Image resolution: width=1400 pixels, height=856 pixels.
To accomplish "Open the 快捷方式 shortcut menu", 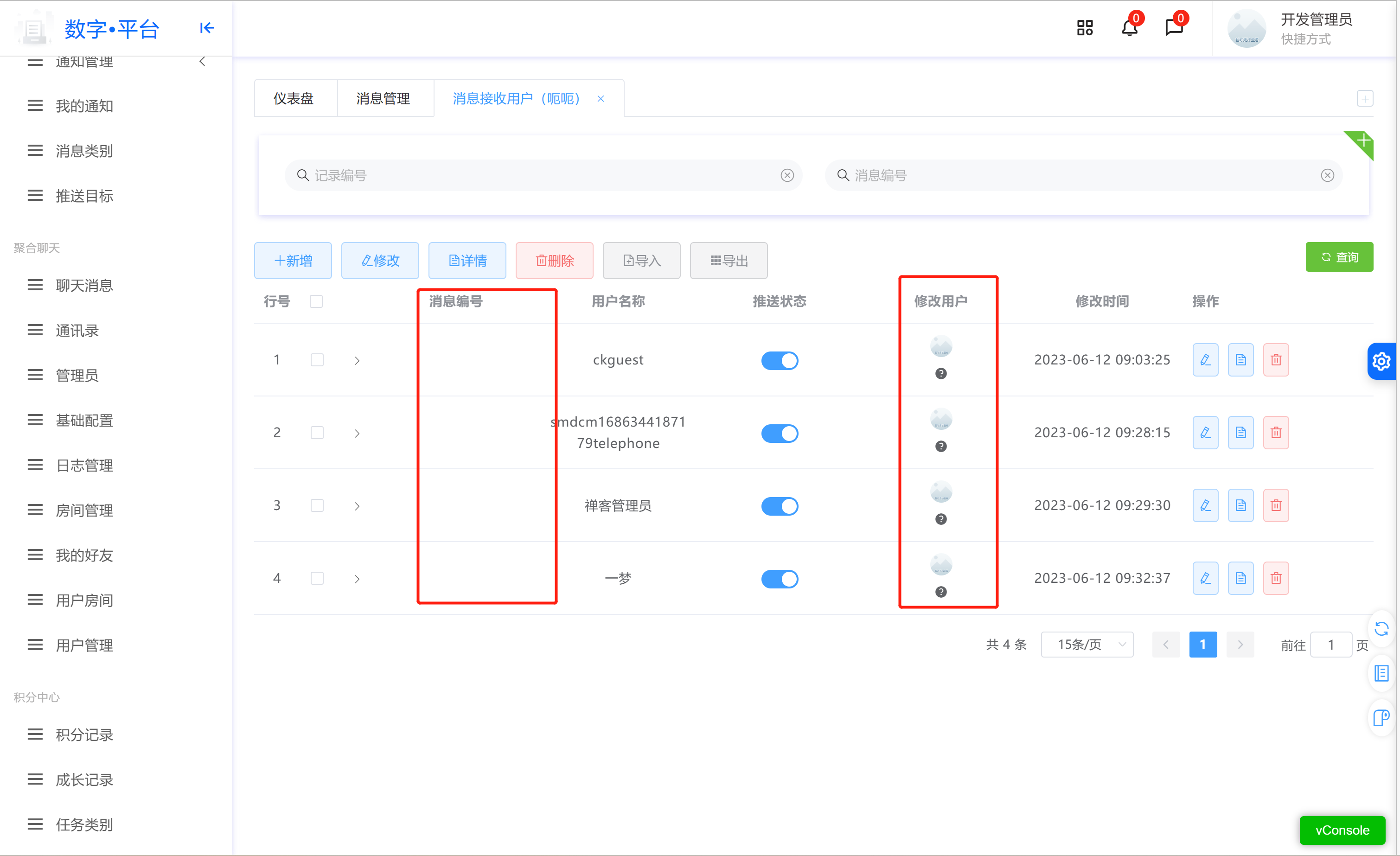I will coord(1306,38).
